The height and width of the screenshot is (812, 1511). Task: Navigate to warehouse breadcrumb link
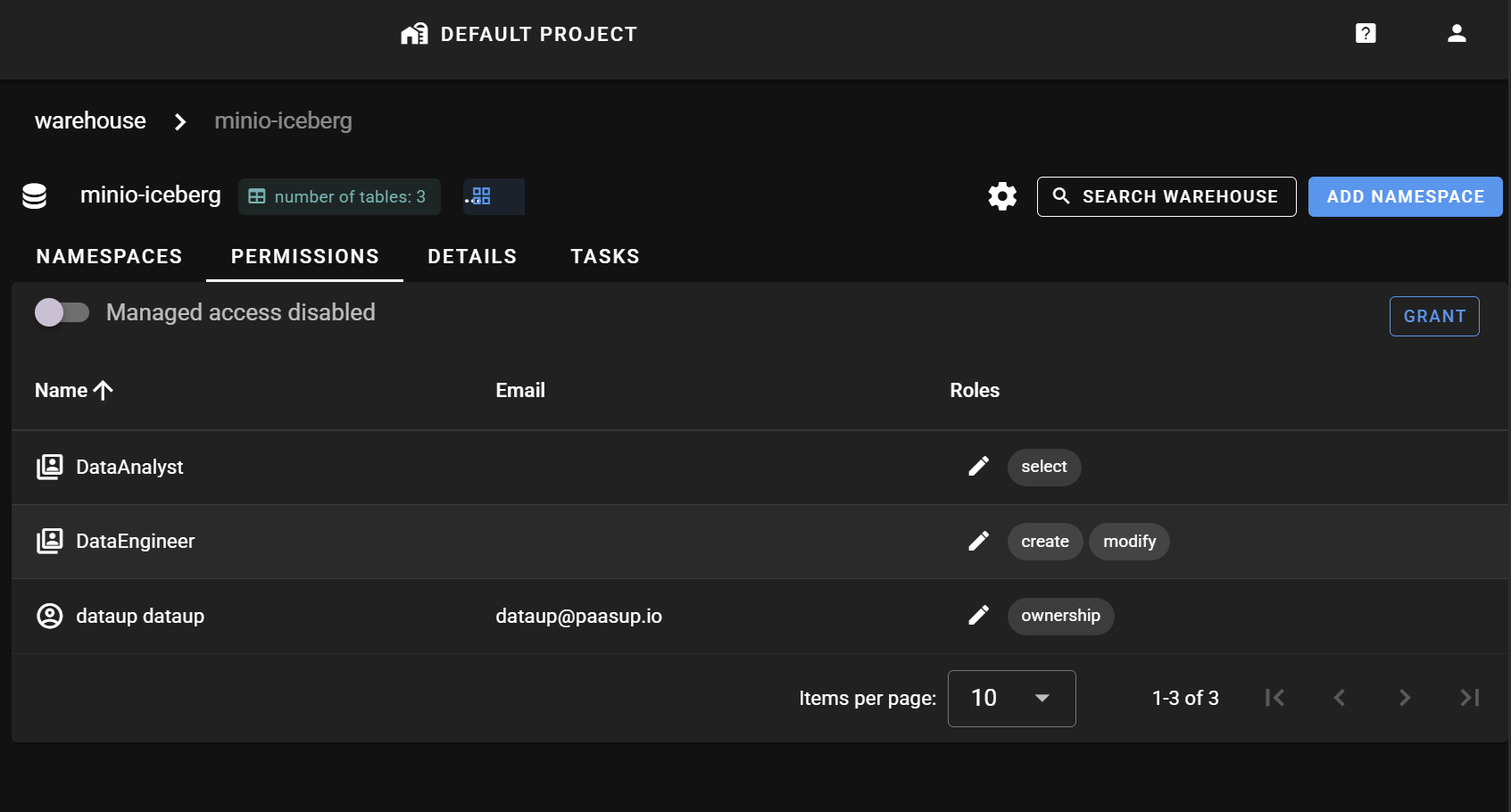click(90, 120)
